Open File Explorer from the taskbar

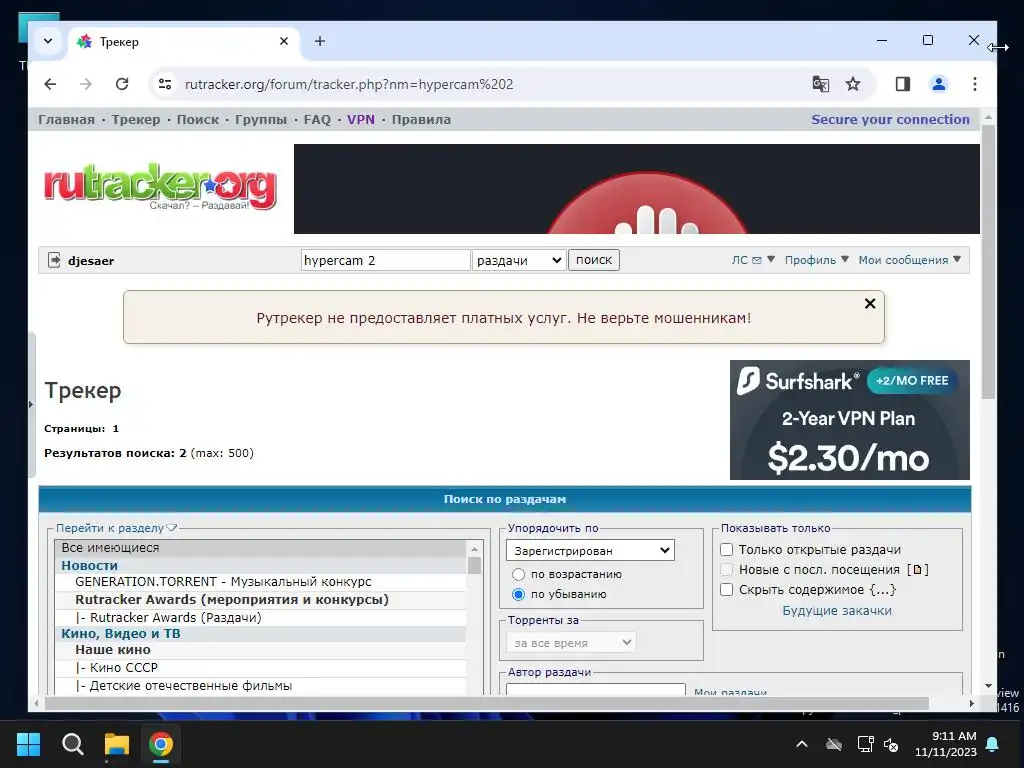coord(117,744)
